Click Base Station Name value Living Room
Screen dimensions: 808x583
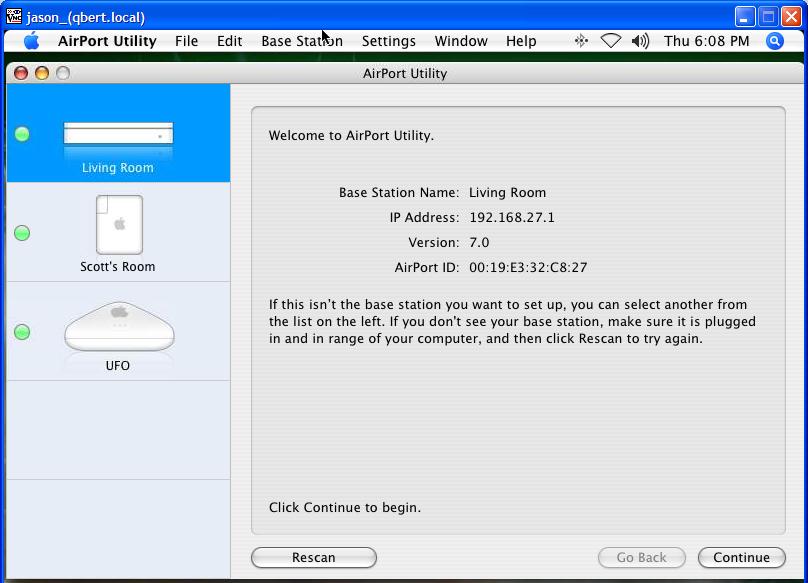point(508,193)
